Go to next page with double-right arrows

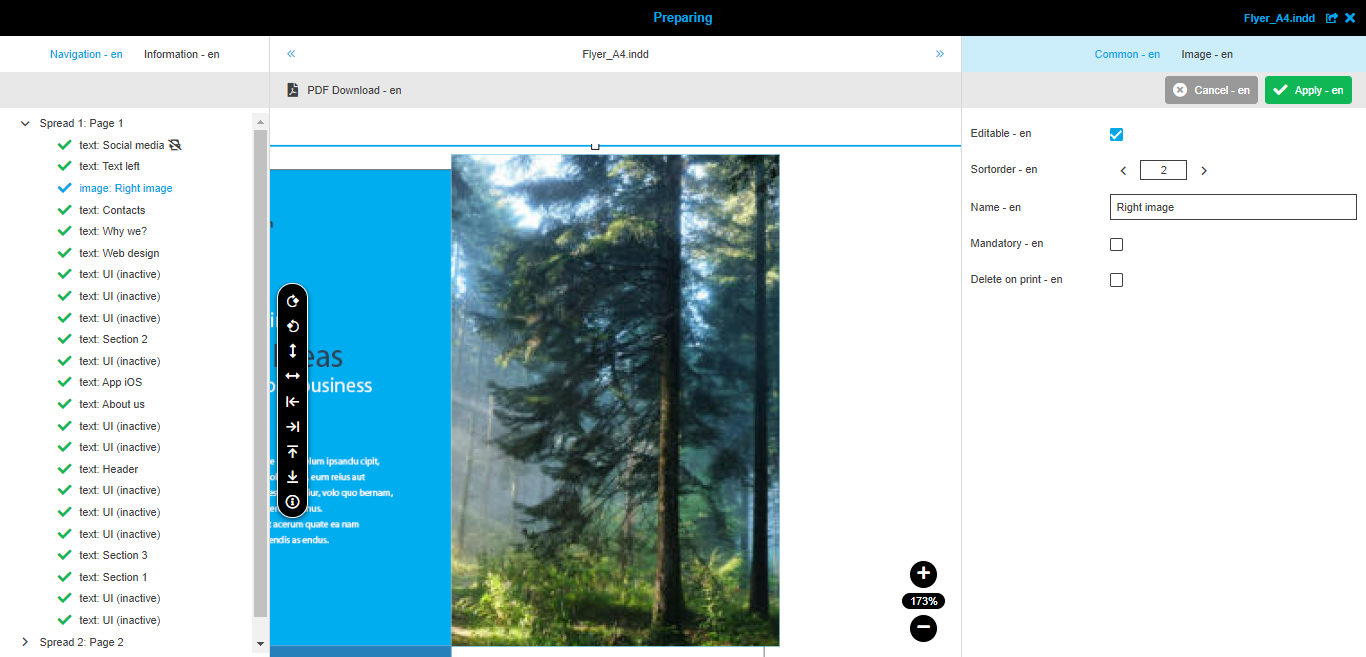[940, 54]
